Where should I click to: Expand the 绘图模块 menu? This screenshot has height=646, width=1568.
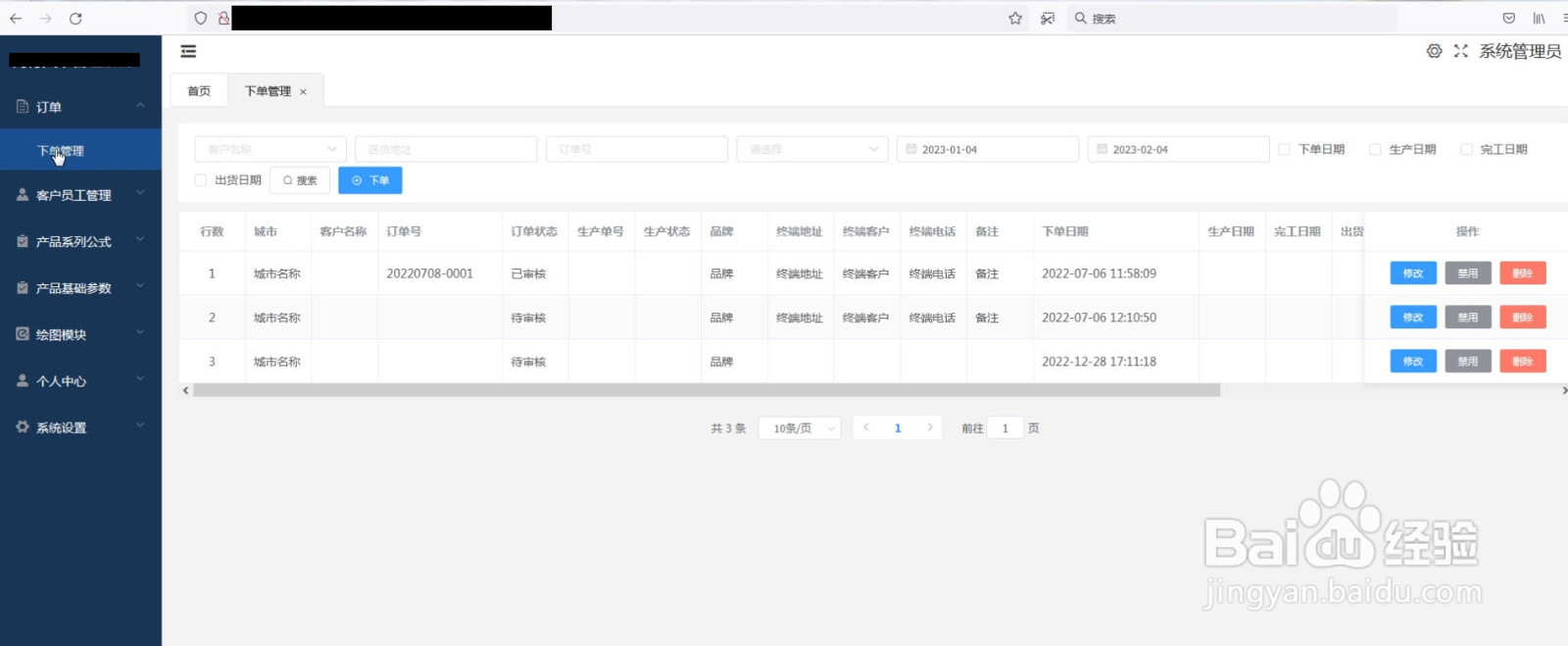pos(140,332)
